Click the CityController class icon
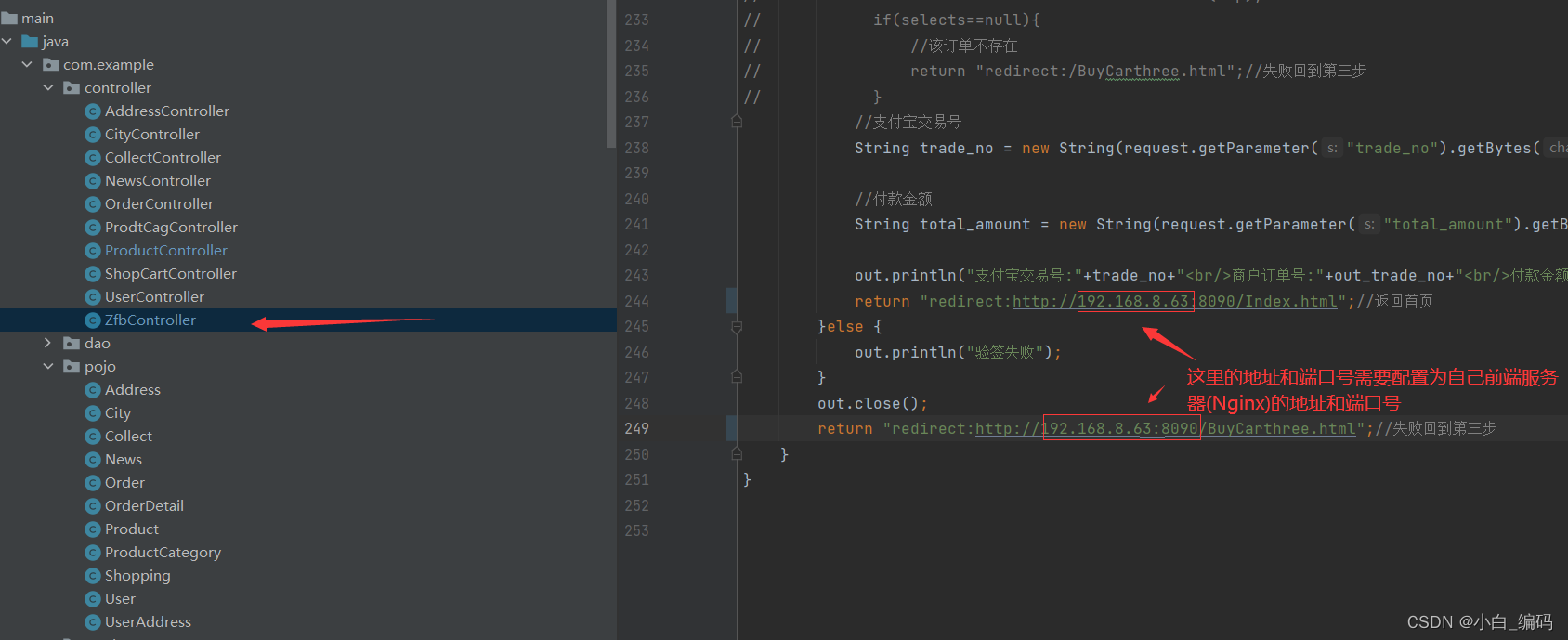The height and width of the screenshot is (640, 1568). [x=92, y=135]
